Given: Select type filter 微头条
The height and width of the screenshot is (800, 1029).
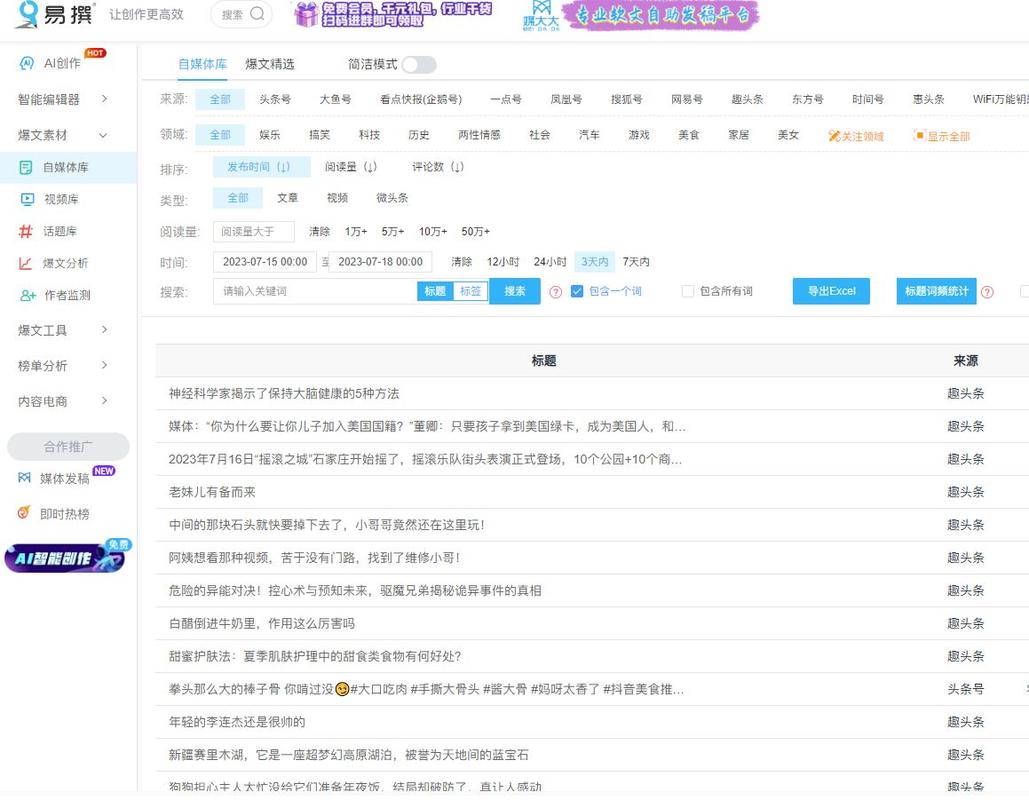Looking at the screenshot, I should pyautogui.click(x=392, y=198).
